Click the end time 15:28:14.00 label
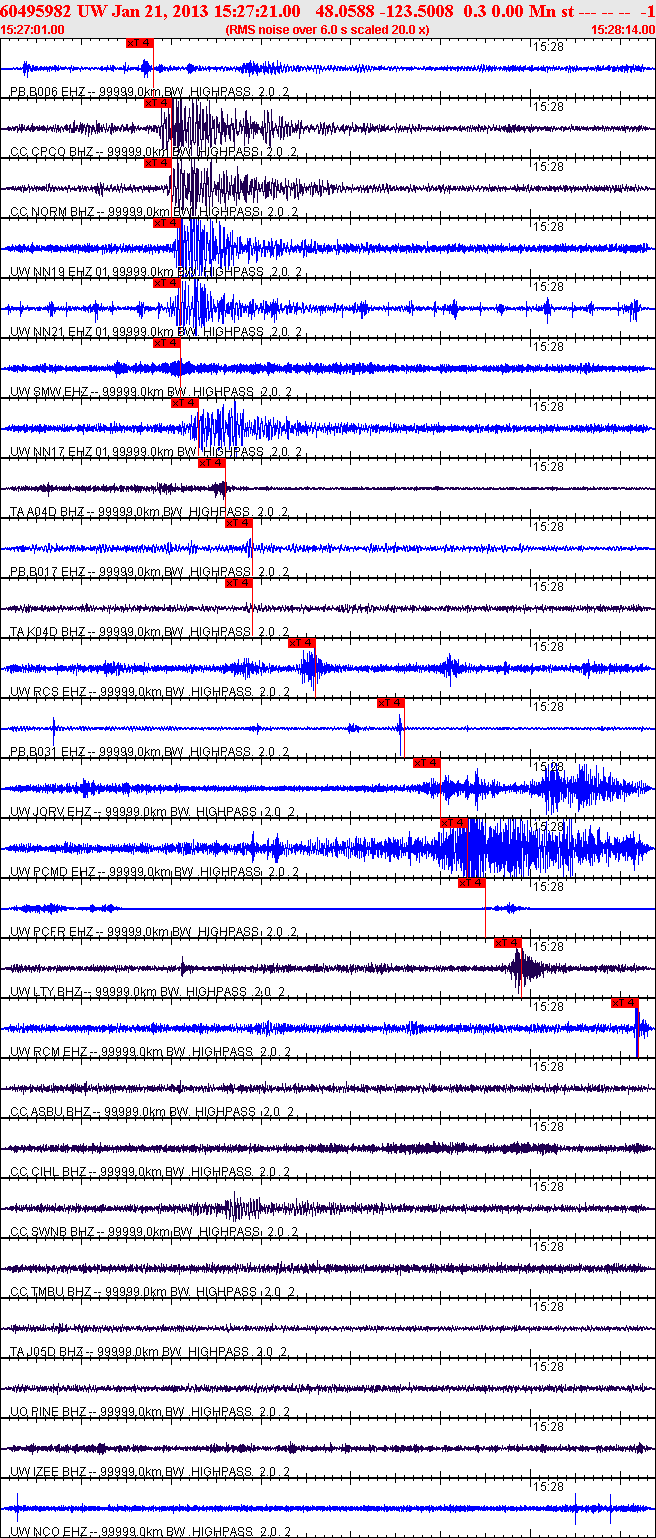656x1538 pixels. tap(623, 29)
